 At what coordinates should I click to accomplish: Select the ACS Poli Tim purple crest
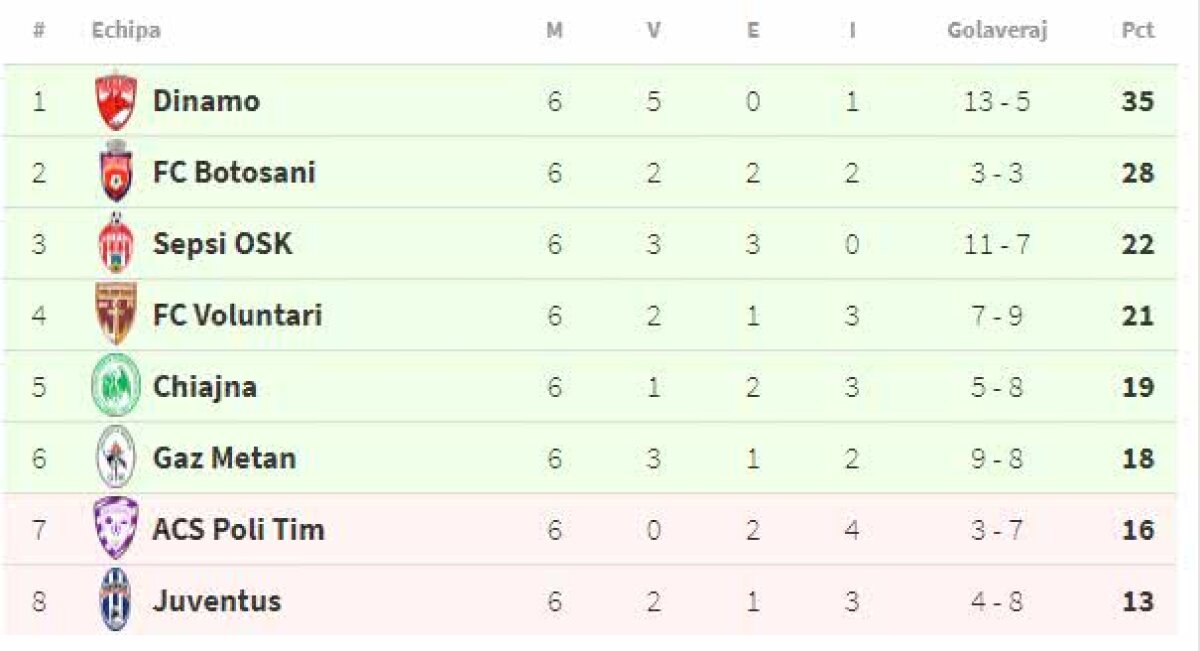[116, 529]
